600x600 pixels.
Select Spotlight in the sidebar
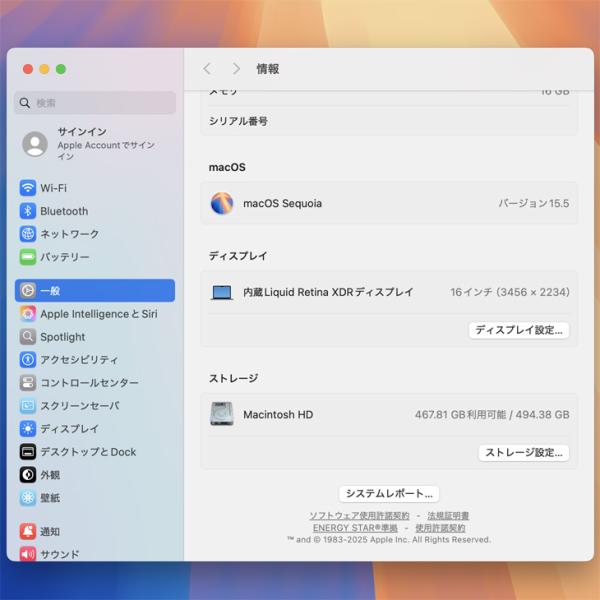[x=95, y=337]
